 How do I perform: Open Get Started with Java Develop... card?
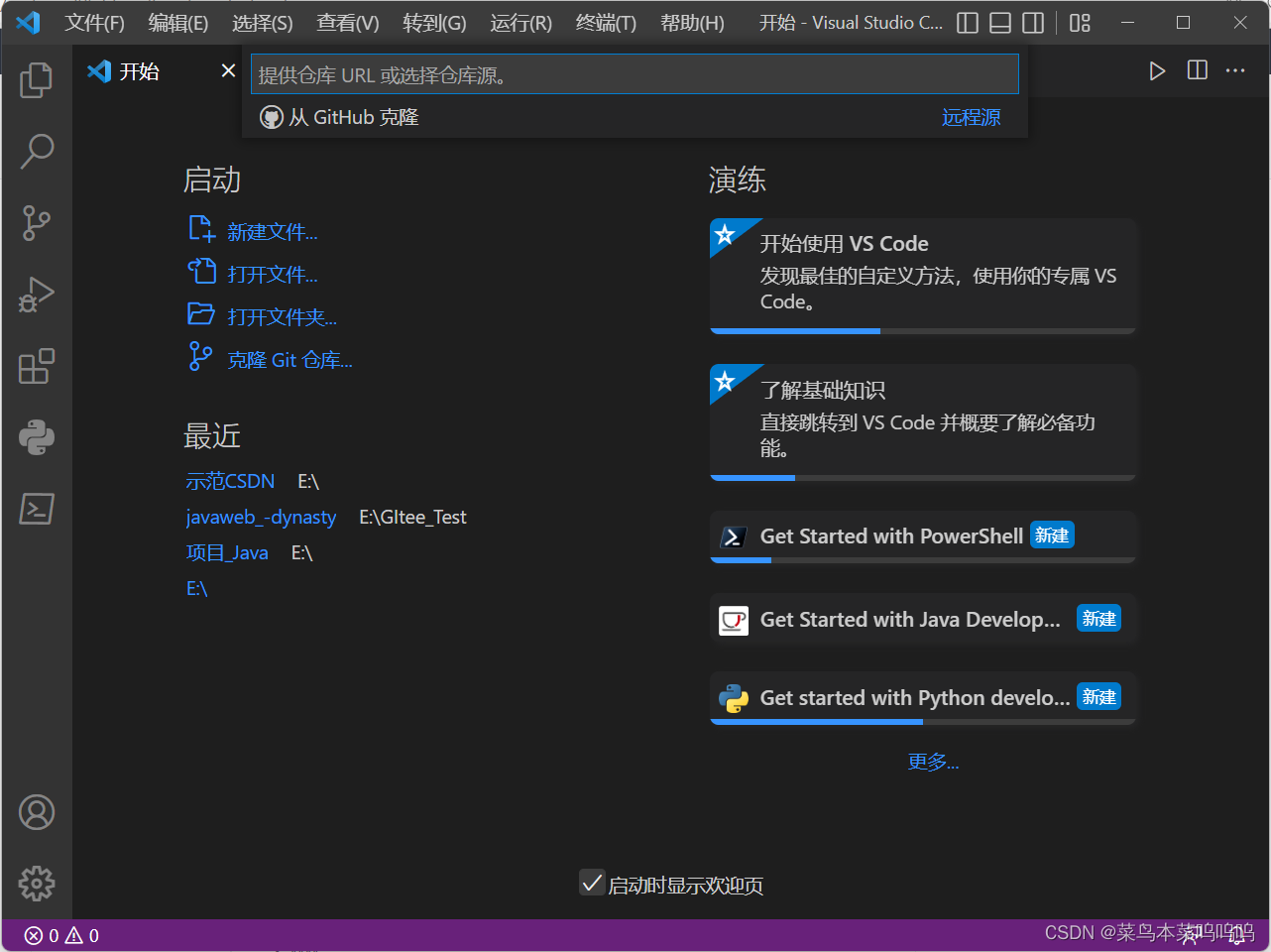pyautogui.click(x=923, y=620)
